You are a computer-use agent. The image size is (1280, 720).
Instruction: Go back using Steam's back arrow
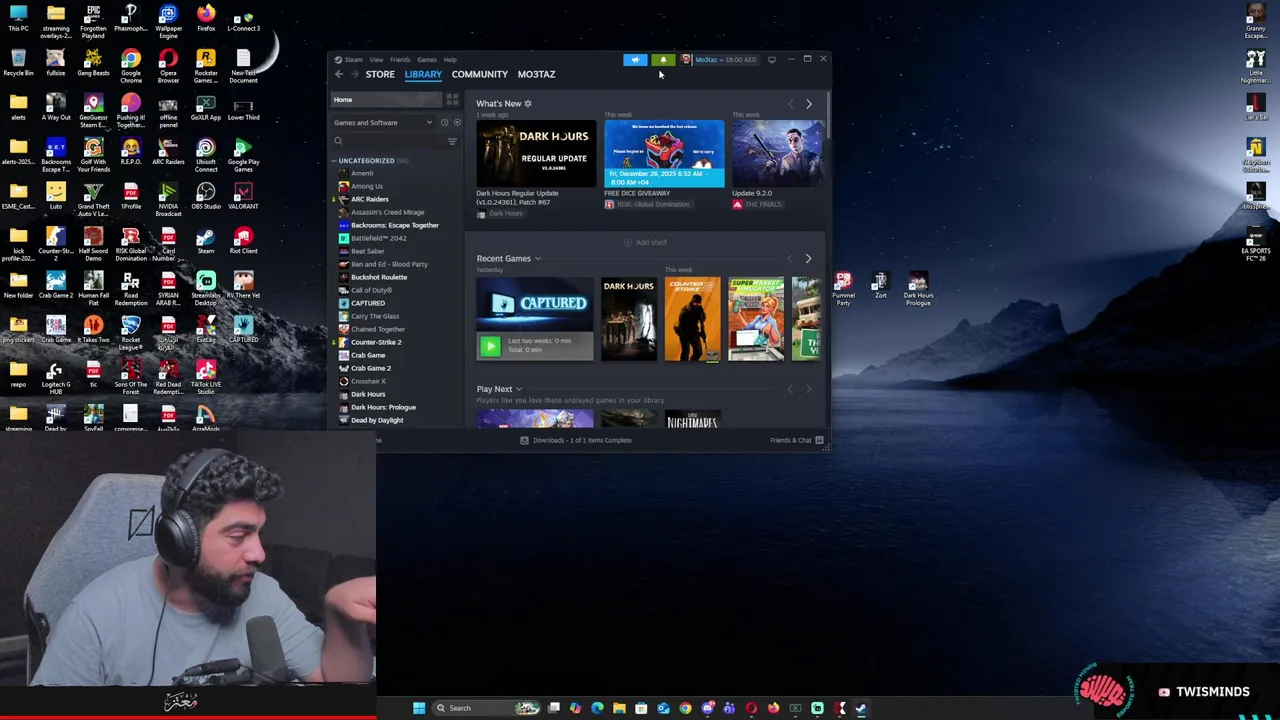(339, 74)
